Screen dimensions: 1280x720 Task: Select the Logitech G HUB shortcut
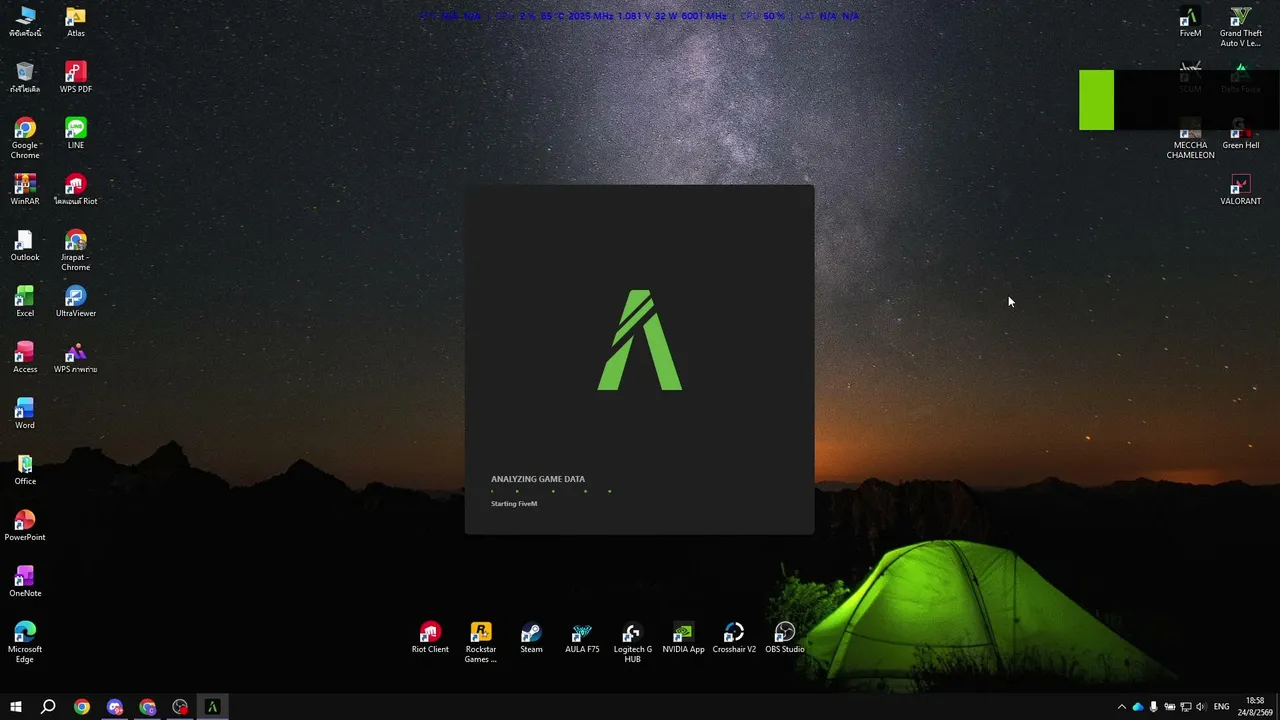(632, 643)
